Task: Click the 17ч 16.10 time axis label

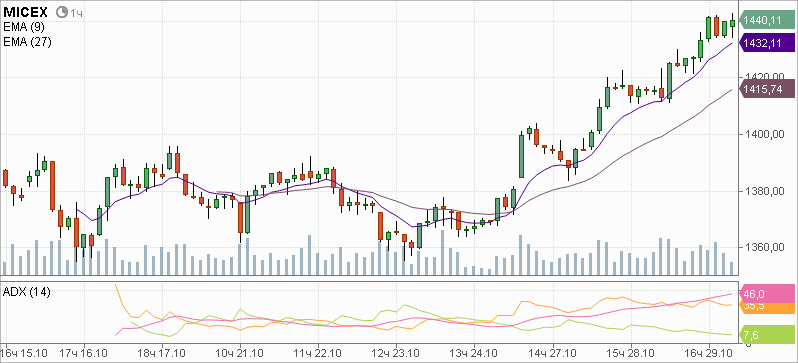Action: click(83, 352)
